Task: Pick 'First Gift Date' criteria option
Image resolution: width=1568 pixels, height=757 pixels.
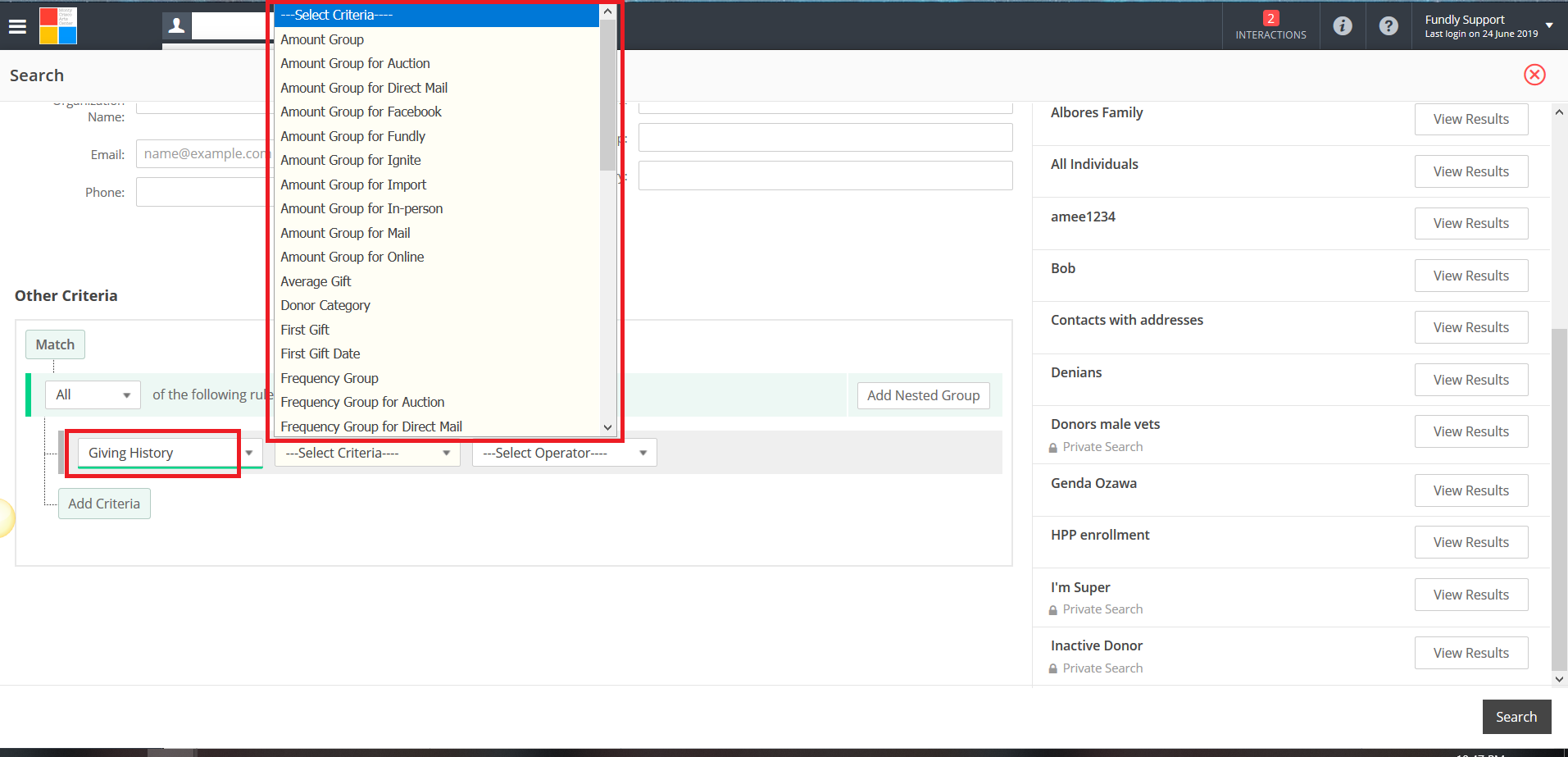Action: pyautogui.click(x=437, y=353)
